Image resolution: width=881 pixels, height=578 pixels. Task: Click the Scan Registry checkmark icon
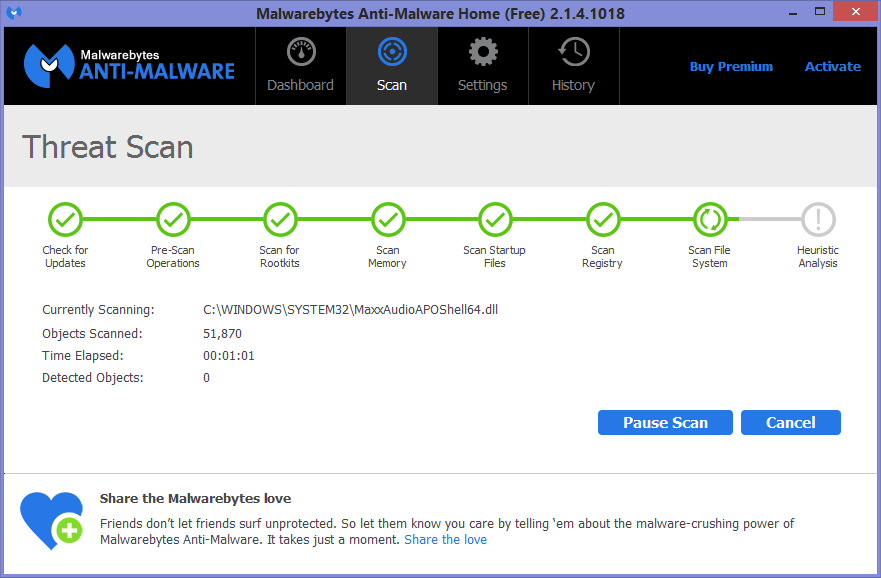click(603, 220)
